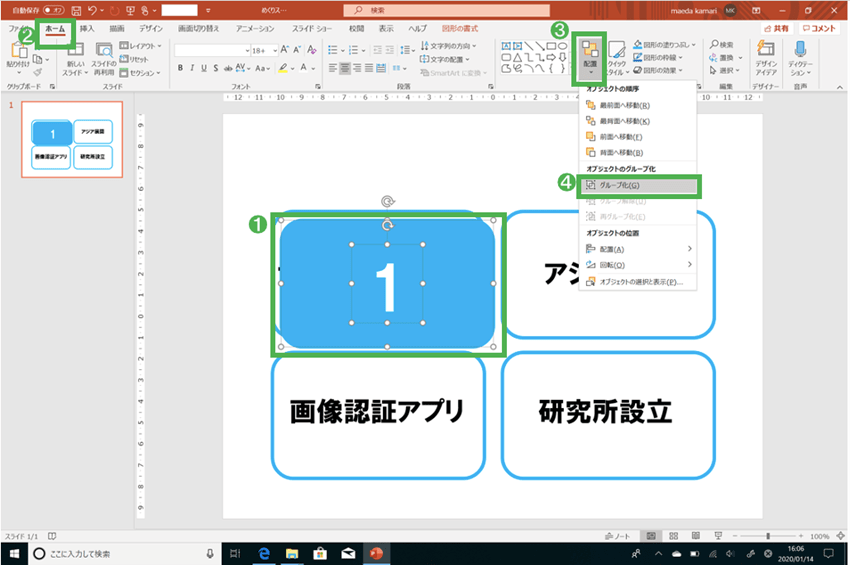
Task: Click the search box in title bar
Action: pyautogui.click(x=447, y=10)
